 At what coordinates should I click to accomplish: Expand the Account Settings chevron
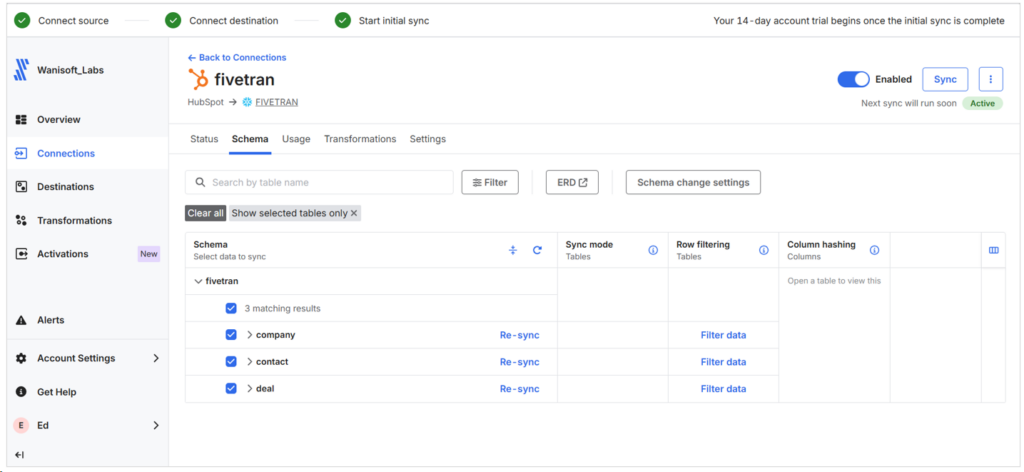(x=155, y=358)
